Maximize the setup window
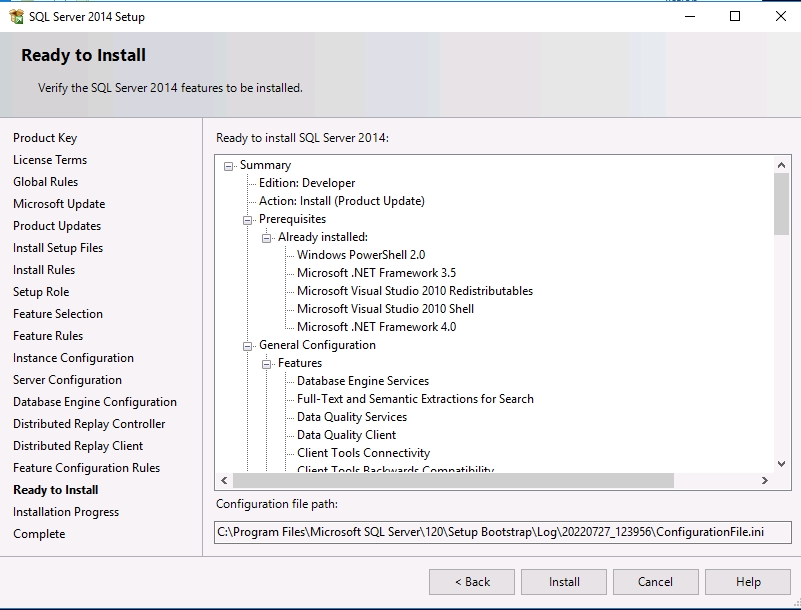This screenshot has width=801, height=610. click(735, 16)
